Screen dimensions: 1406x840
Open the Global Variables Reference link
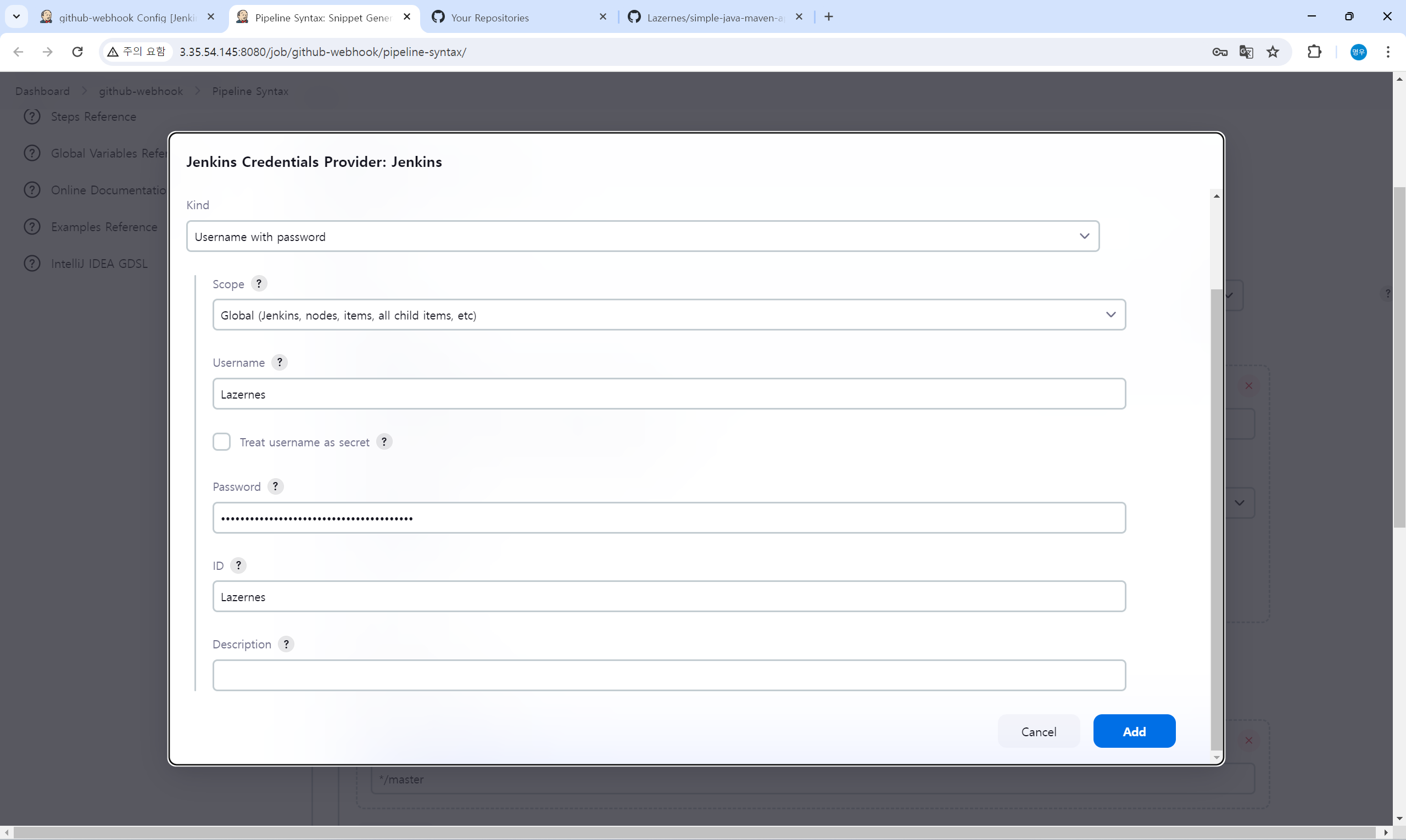point(109,153)
